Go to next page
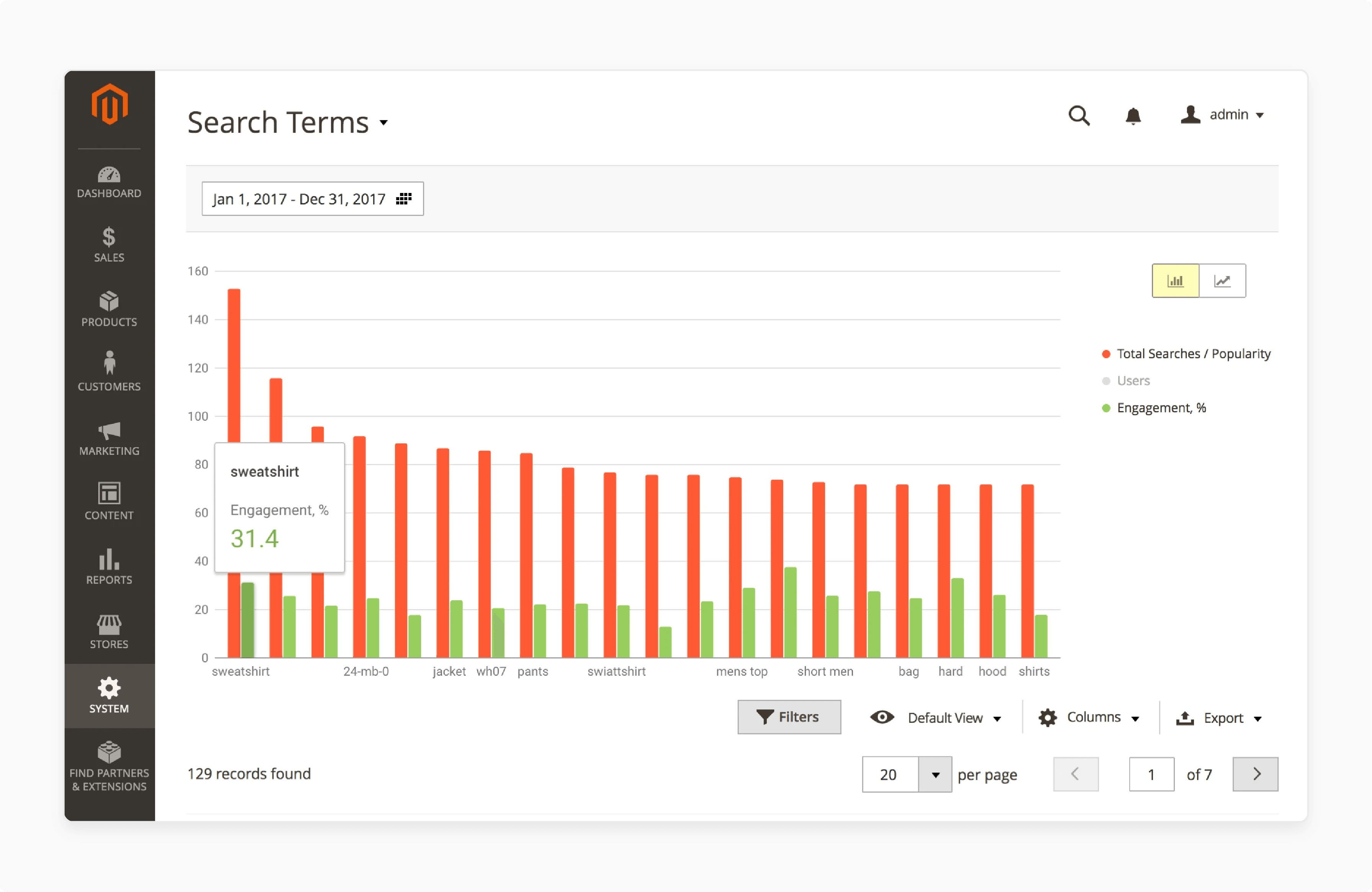 tap(1256, 774)
